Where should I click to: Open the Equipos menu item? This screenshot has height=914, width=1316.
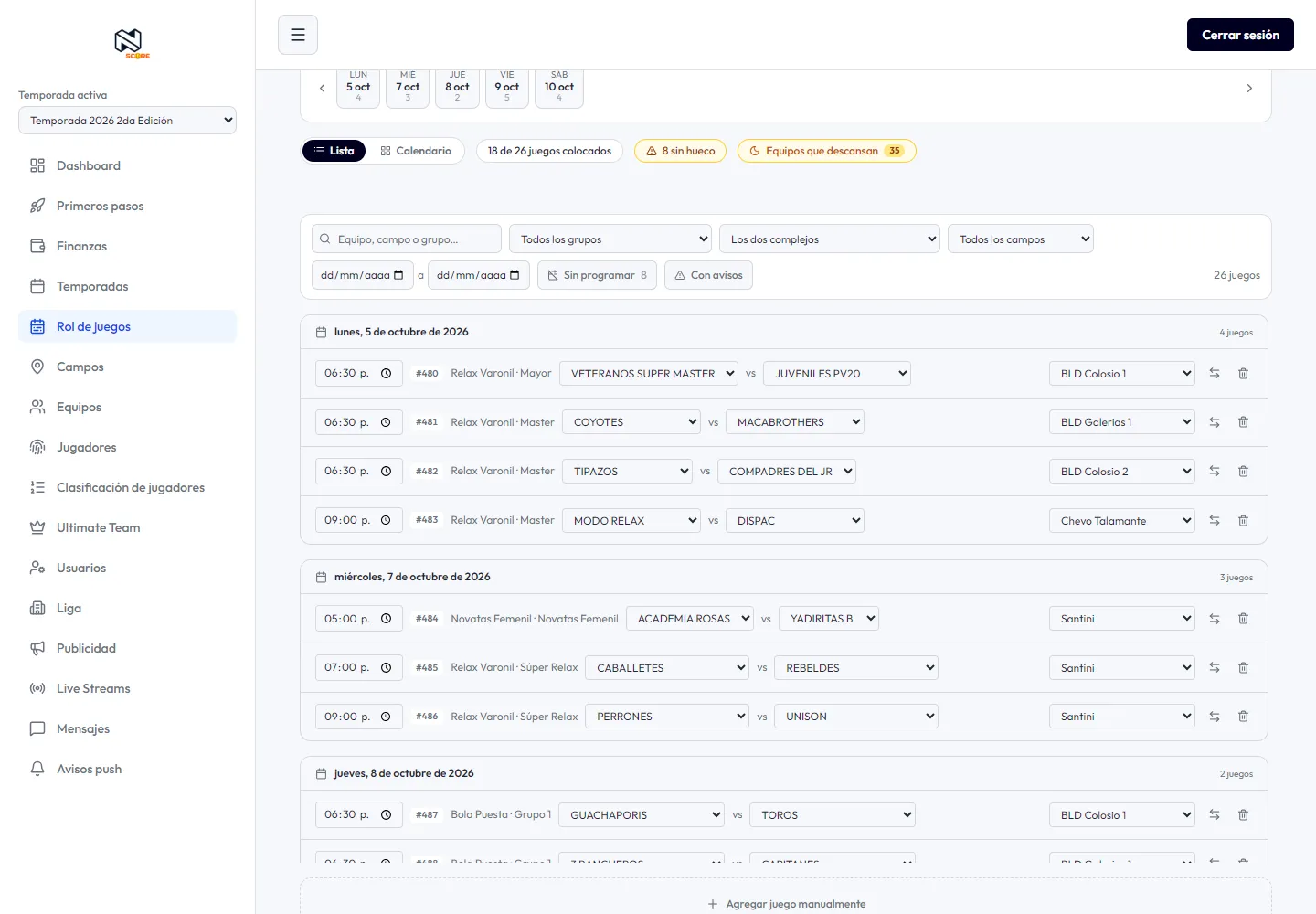[x=127, y=407]
